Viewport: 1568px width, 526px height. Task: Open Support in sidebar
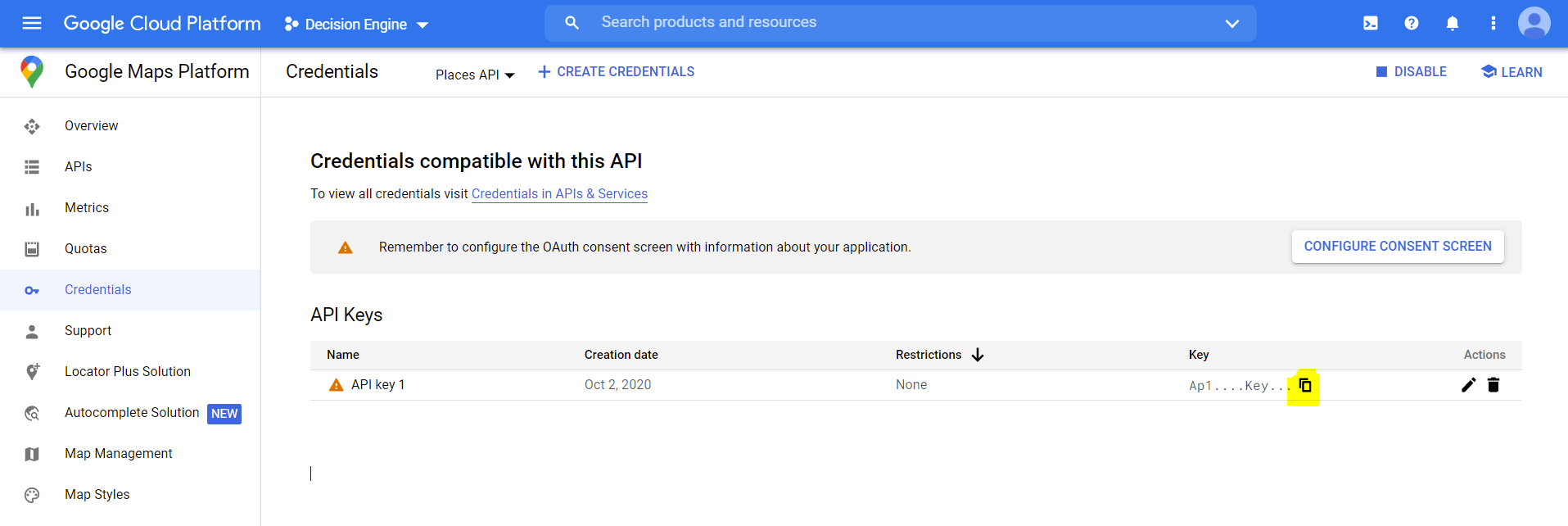point(88,330)
